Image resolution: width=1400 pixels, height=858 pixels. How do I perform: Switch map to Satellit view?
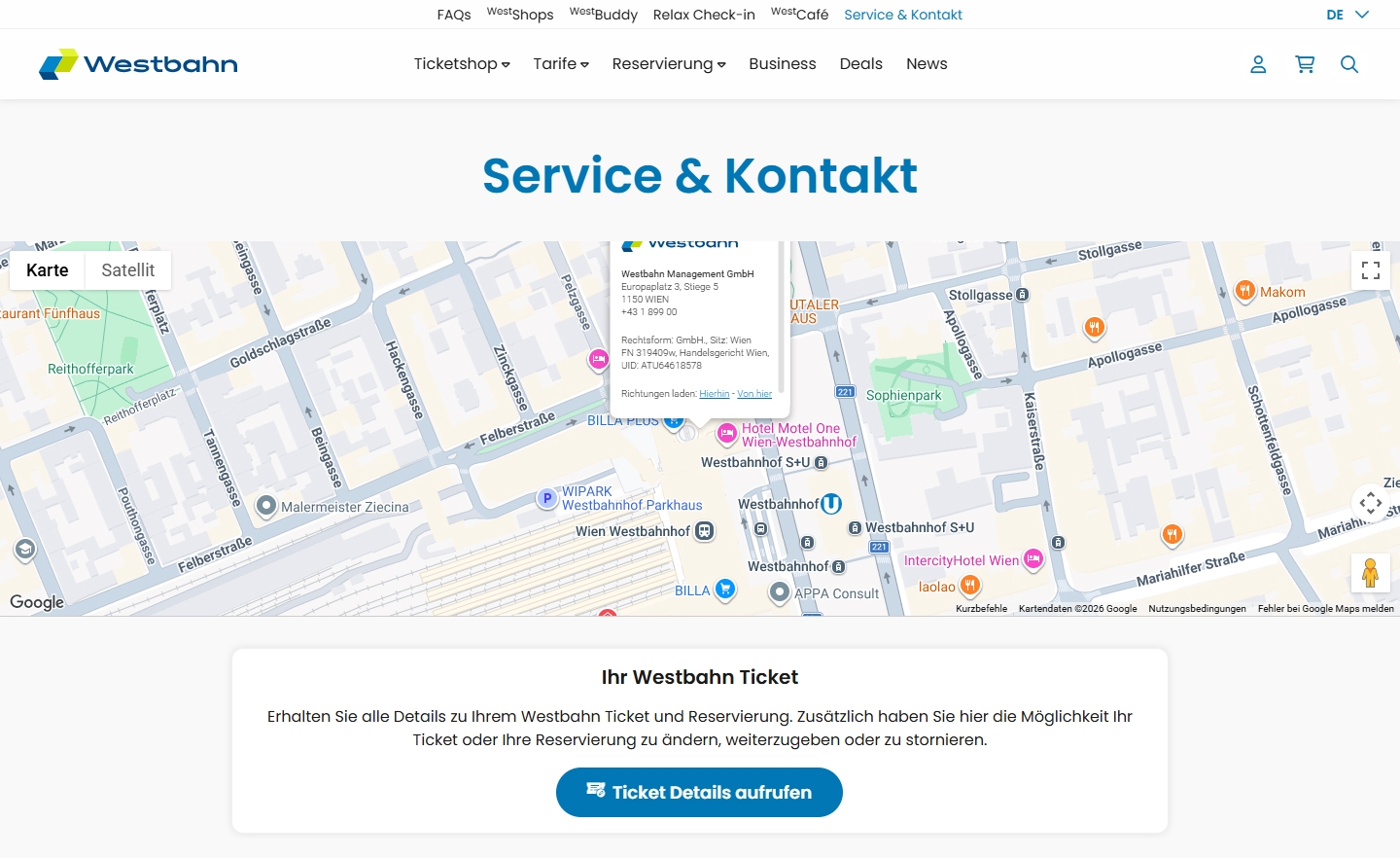(x=128, y=270)
